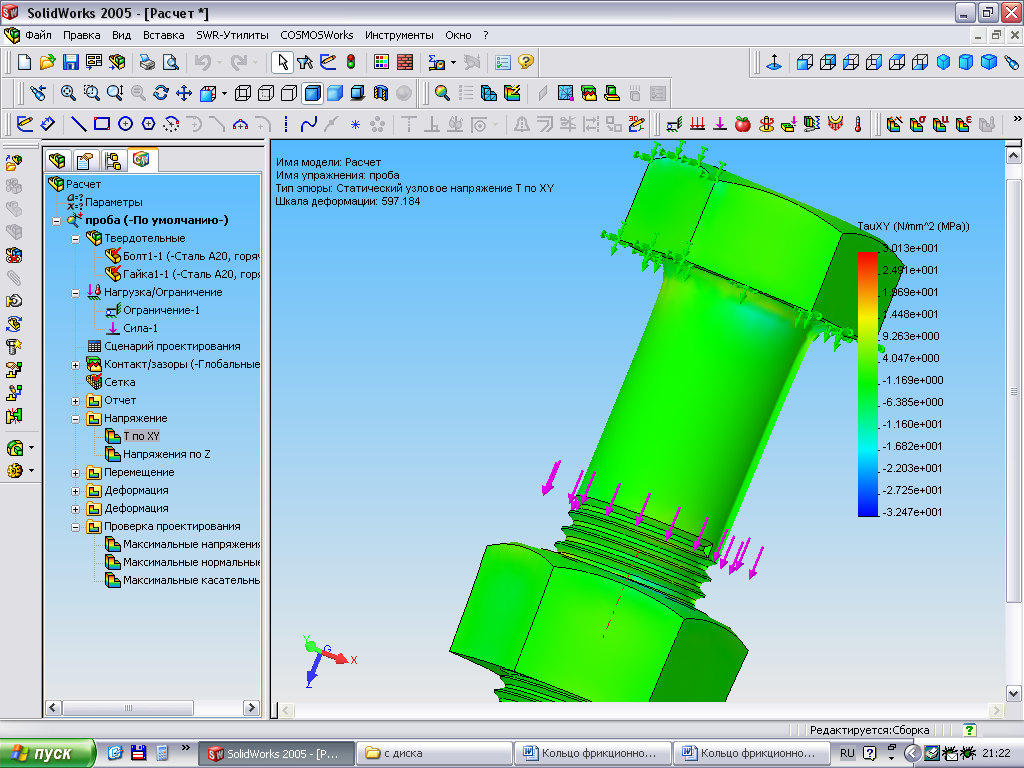Open the Инструменты menu
The width and height of the screenshot is (1024, 768).
click(x=399, y=35)
